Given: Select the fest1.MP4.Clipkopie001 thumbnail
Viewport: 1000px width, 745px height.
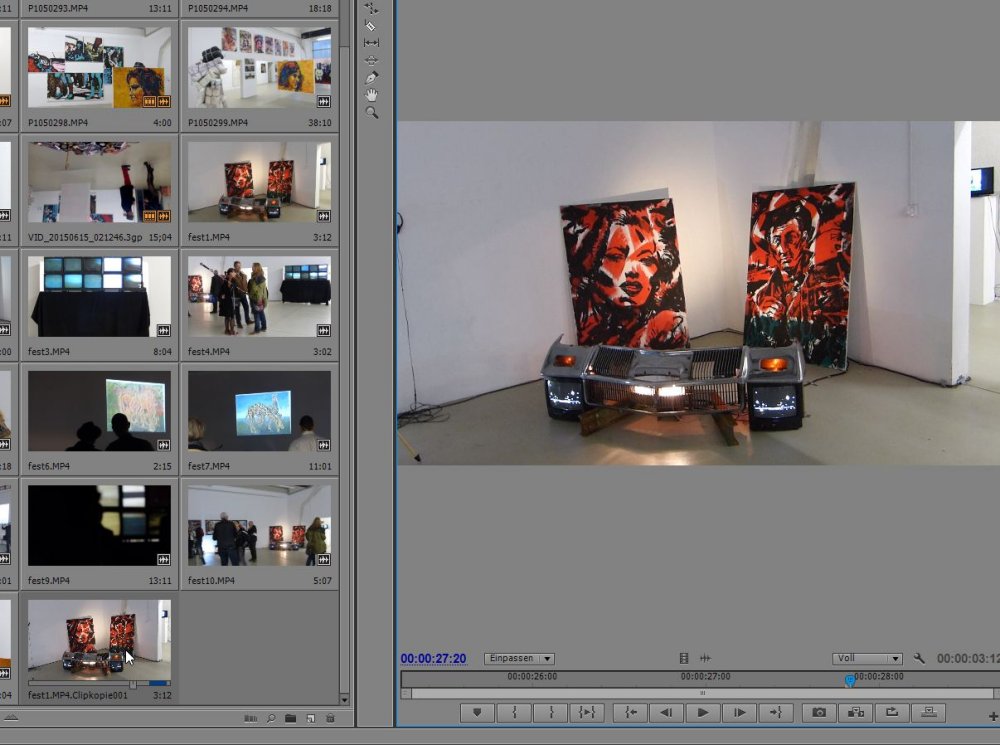Looking at the screenshot, I should (x=99, y=640).
